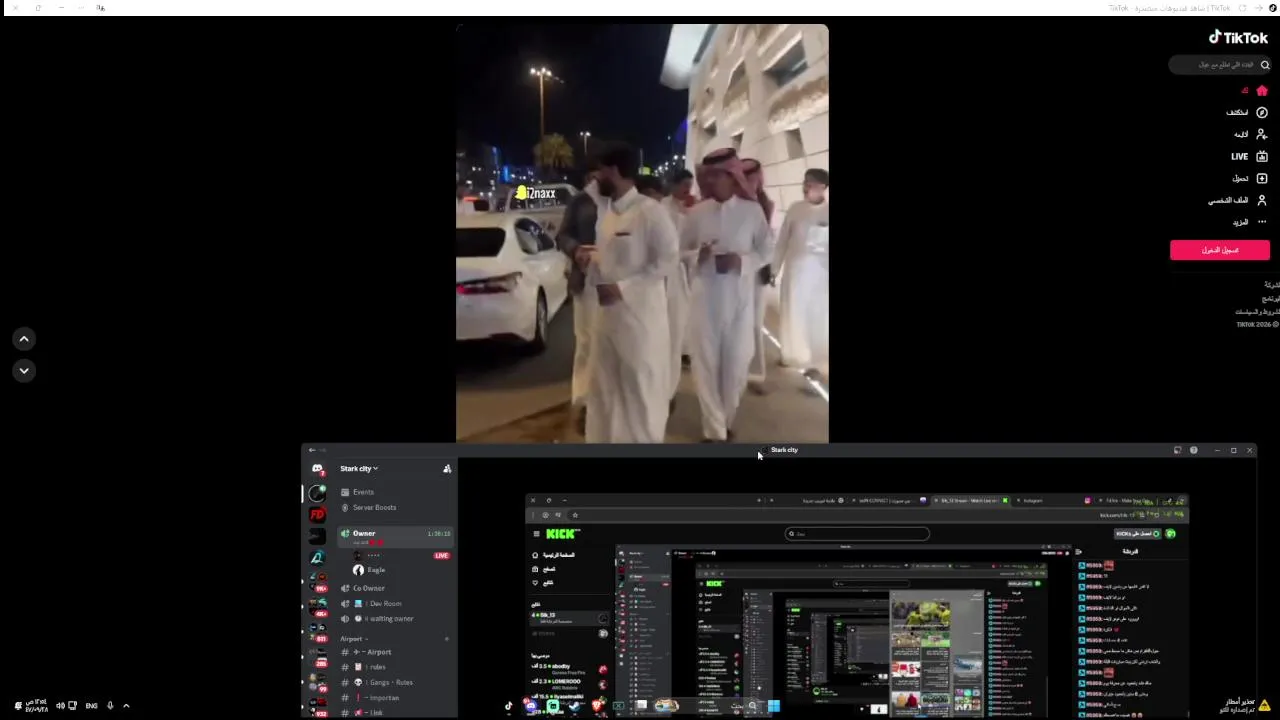Open the Kick hamburger menu
The width and height of the screenshot is (1280, 720).
tap(536, 534)
